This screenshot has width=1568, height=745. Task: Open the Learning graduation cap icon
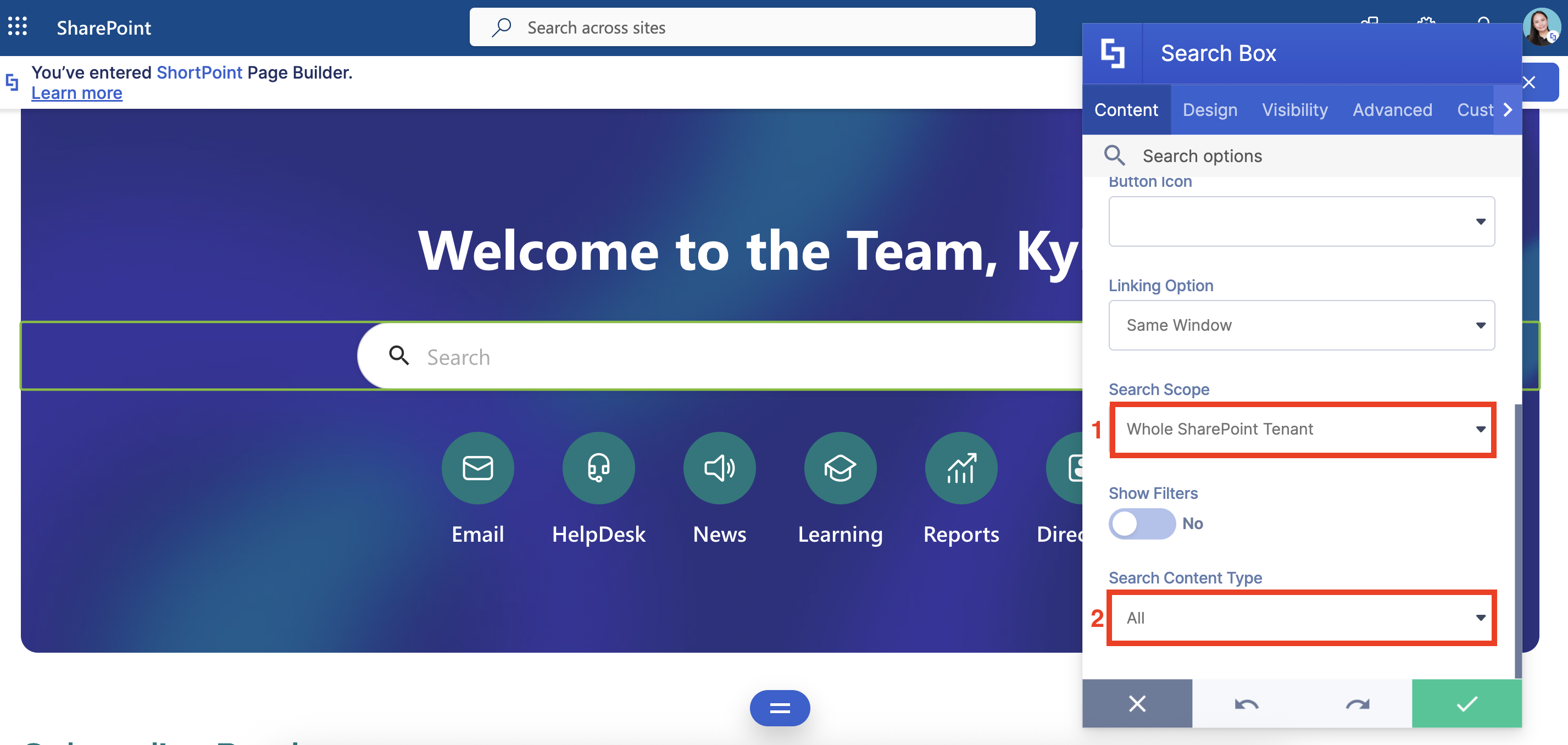click(x=840, y=468)
